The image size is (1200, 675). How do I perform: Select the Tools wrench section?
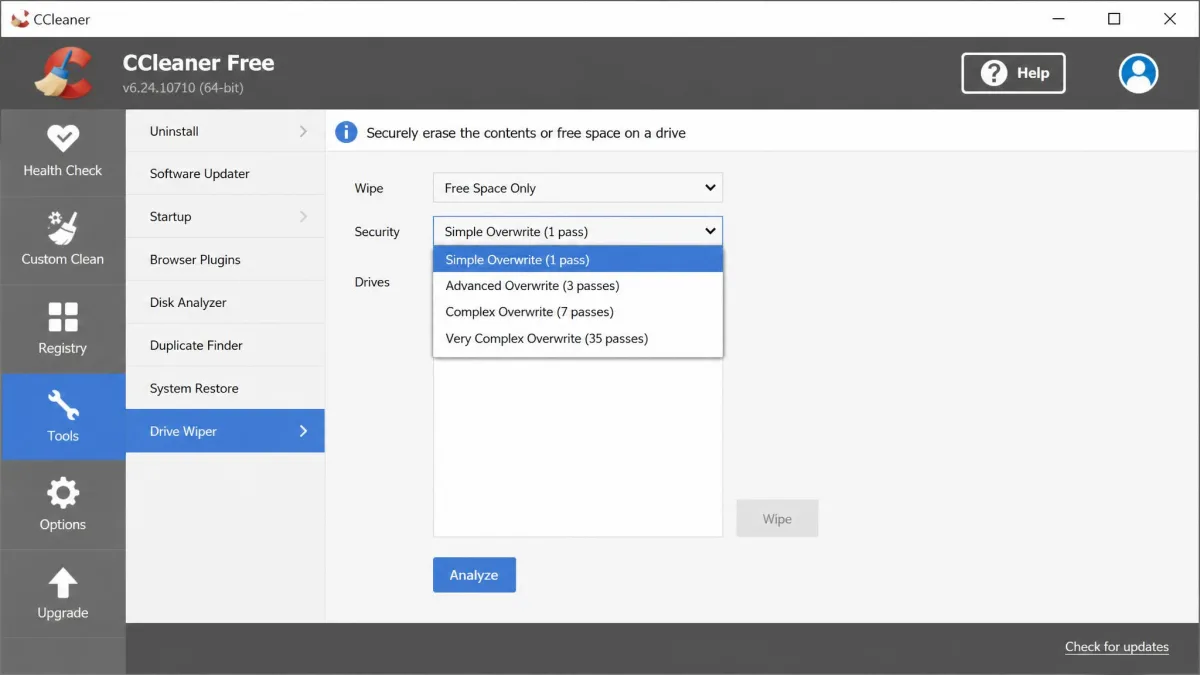coord(62,416)
